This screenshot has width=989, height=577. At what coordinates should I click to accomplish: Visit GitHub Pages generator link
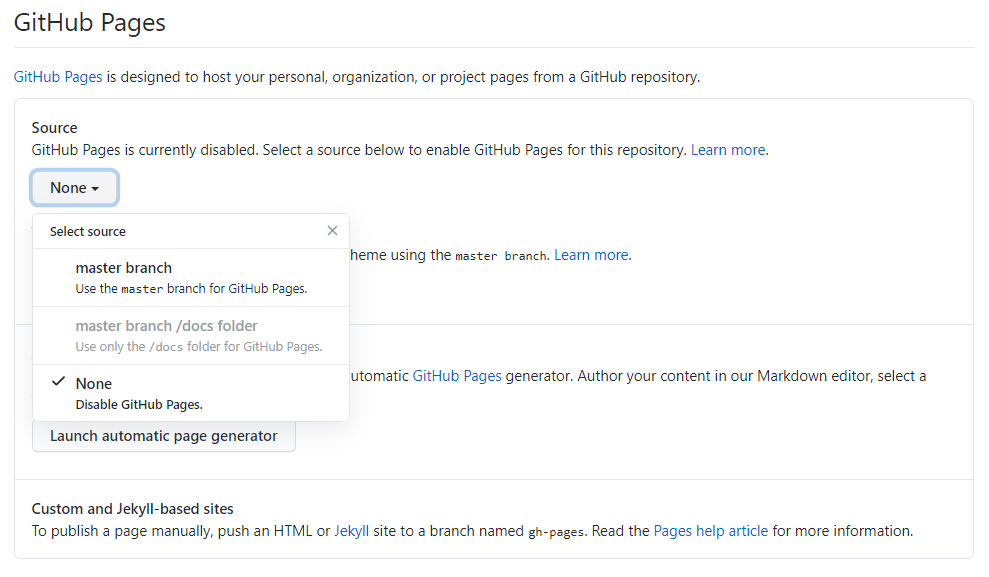tap(457, 376)
